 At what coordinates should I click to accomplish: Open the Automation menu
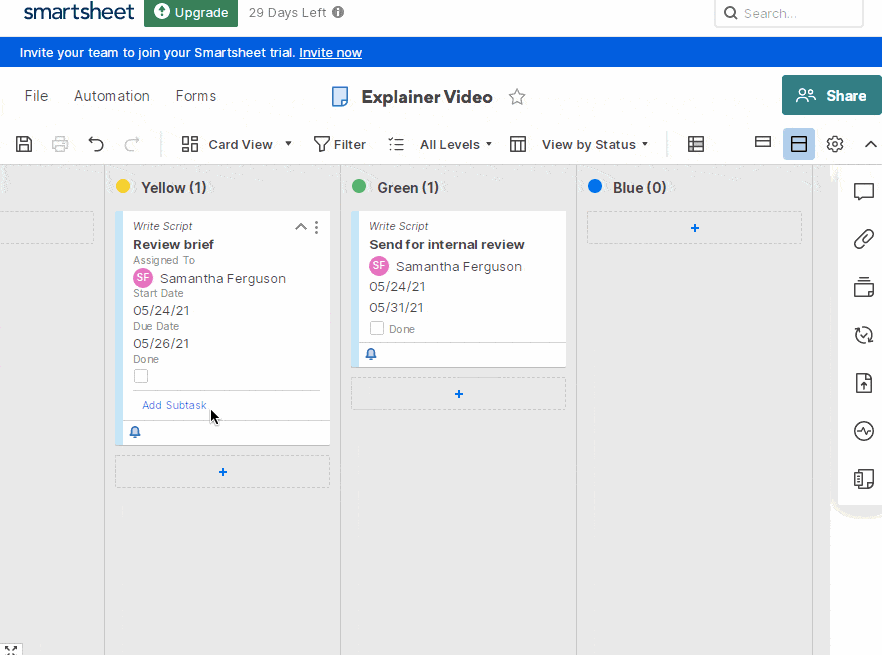pos(111,96)
